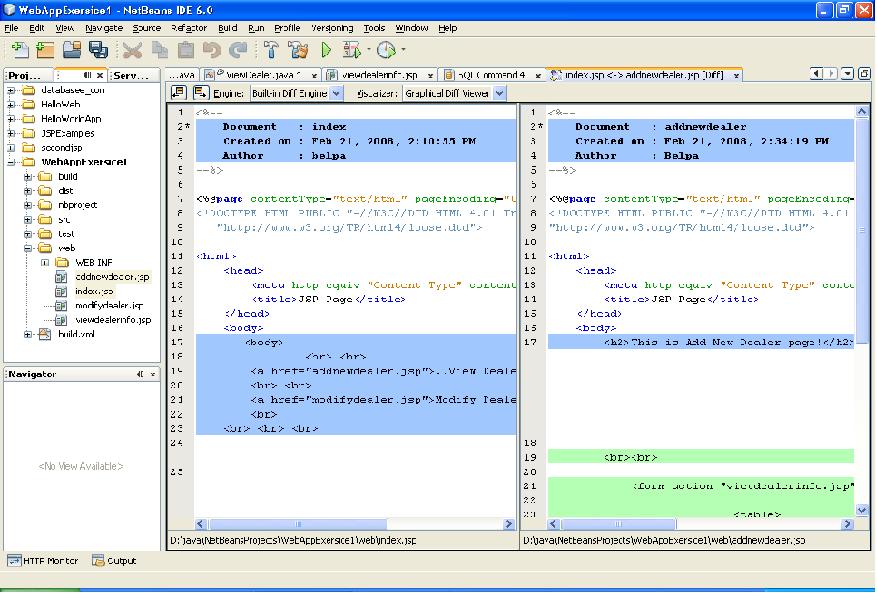Image resolution: width=877 pixels, height=593 pixels.
Task: Select the build.xml file node
Action: click(x=76, y=334)
